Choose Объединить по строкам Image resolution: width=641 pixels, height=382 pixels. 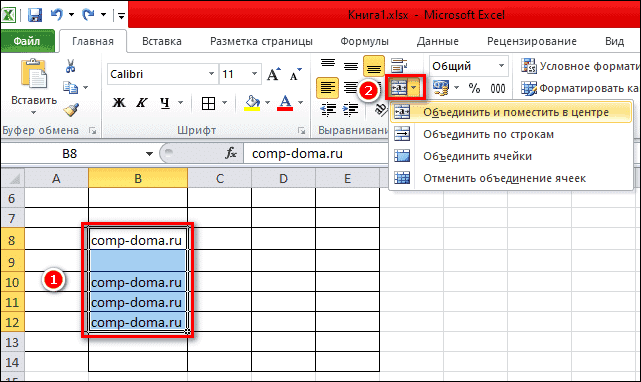tap(511, 134)
